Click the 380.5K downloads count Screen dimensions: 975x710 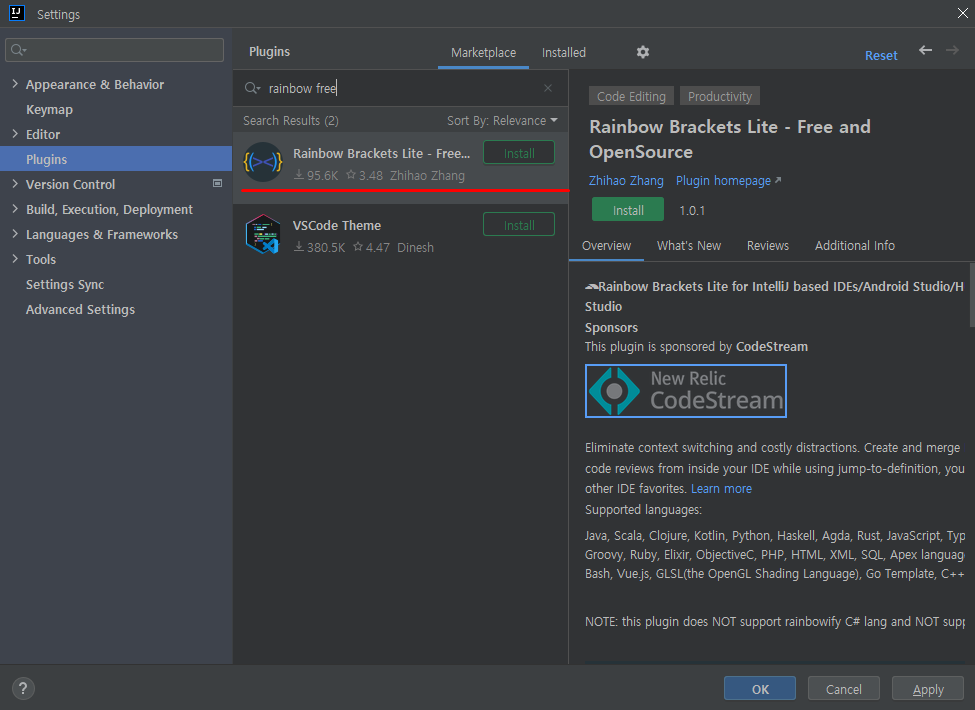pos(320,247)
